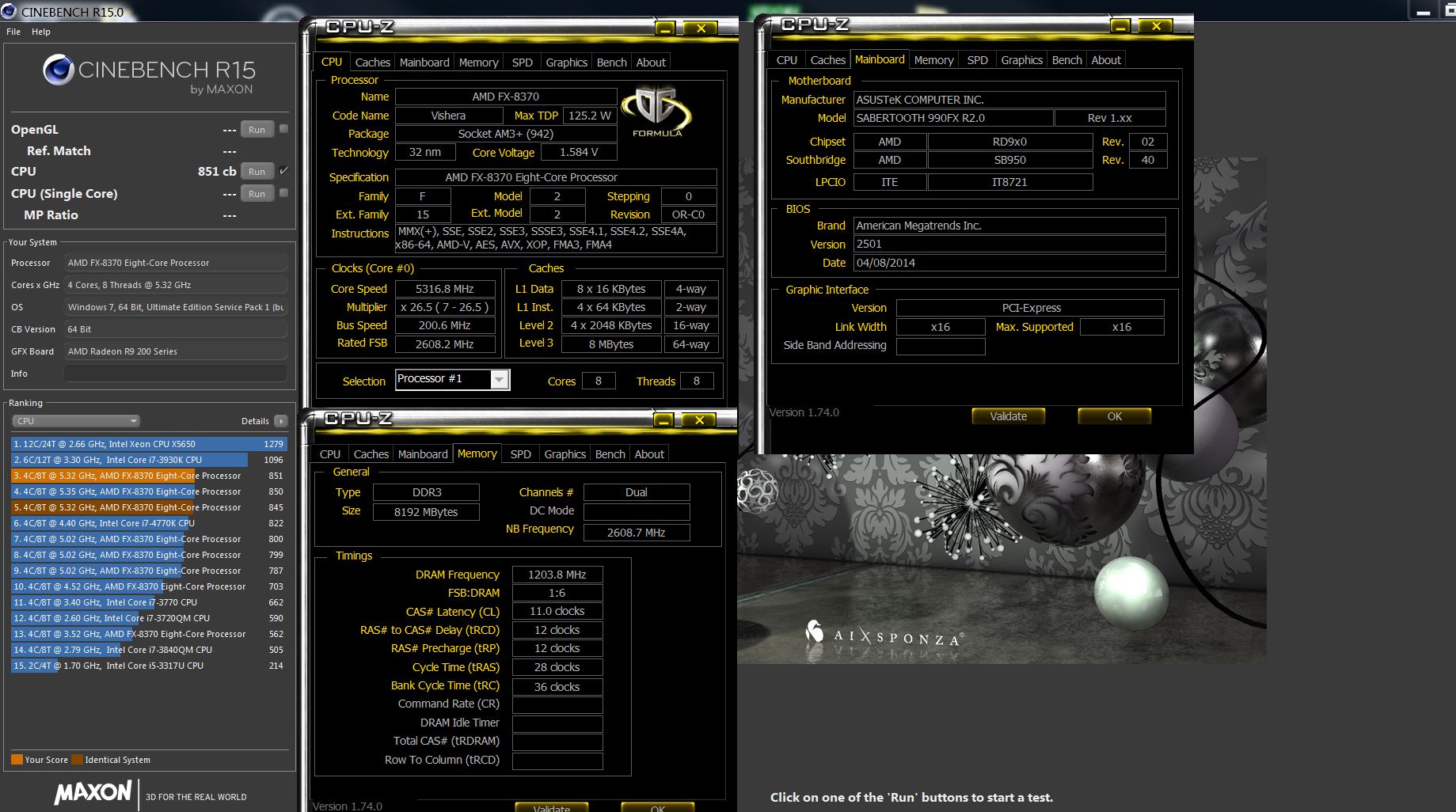Open ranking Details arrow button
1456x812 pixels.
(280, 421)
